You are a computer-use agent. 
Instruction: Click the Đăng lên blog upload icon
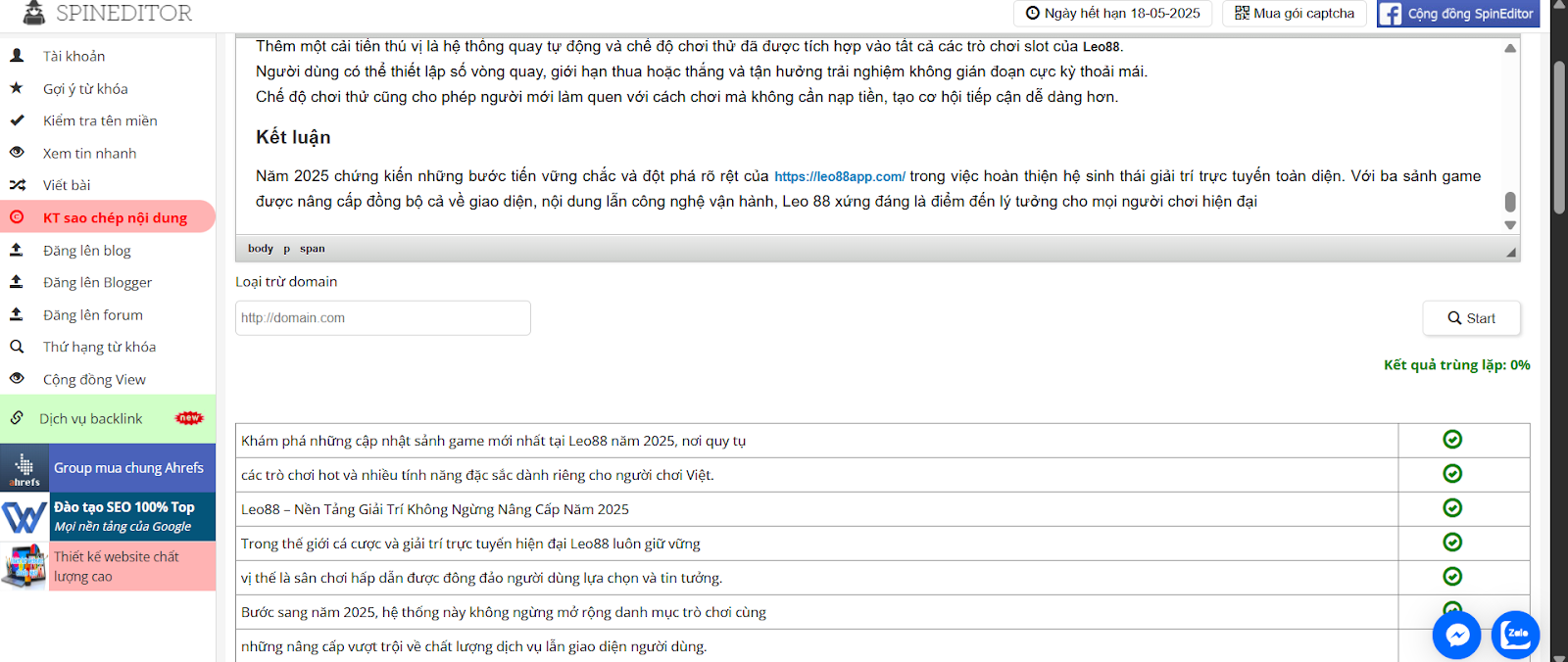(x=17, y=250)
